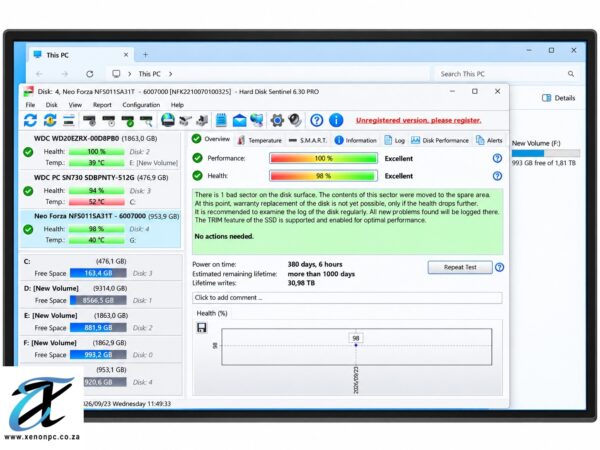600x450 pixels.
Task: Click the refresh button in This PC window
Action: 90,74
